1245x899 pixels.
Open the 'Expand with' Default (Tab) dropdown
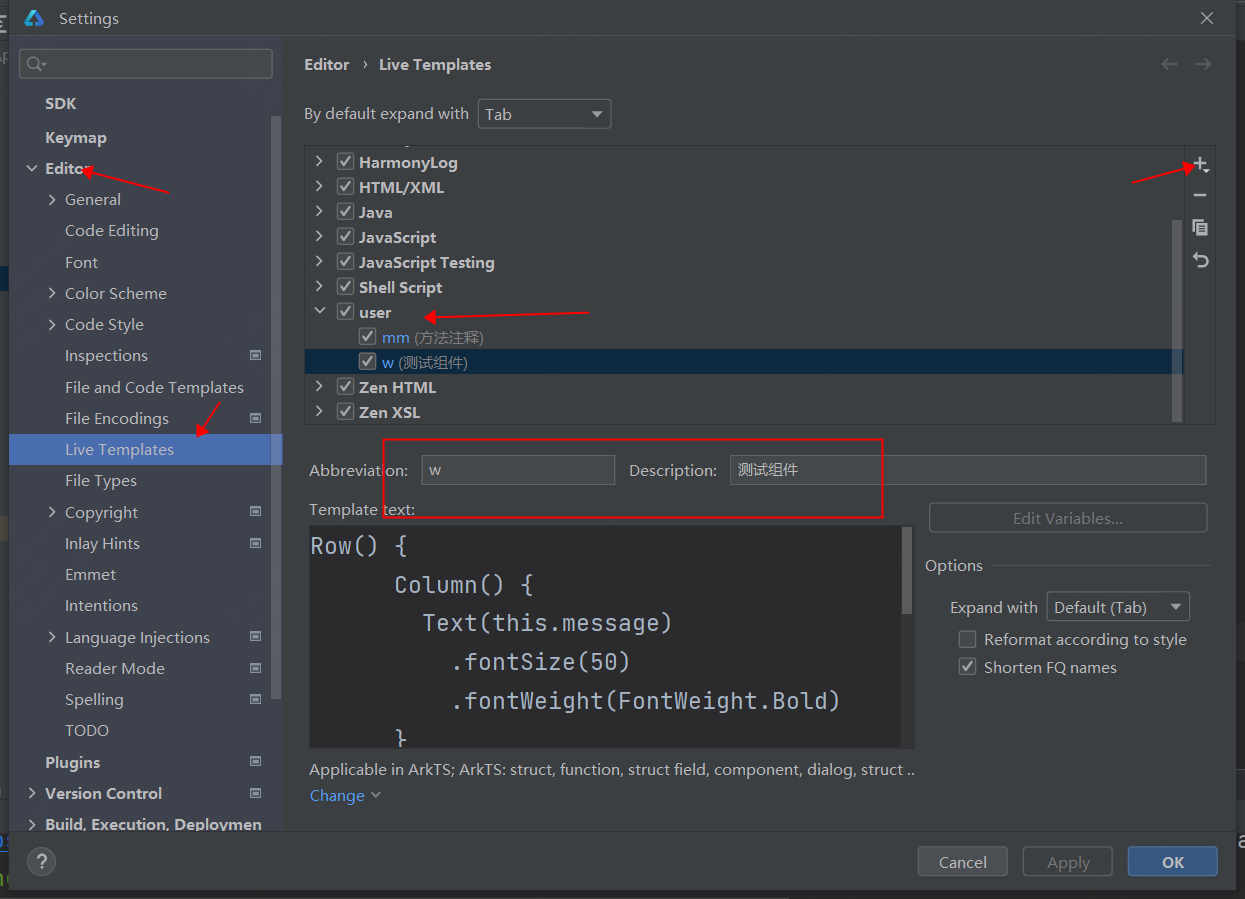1117,607
